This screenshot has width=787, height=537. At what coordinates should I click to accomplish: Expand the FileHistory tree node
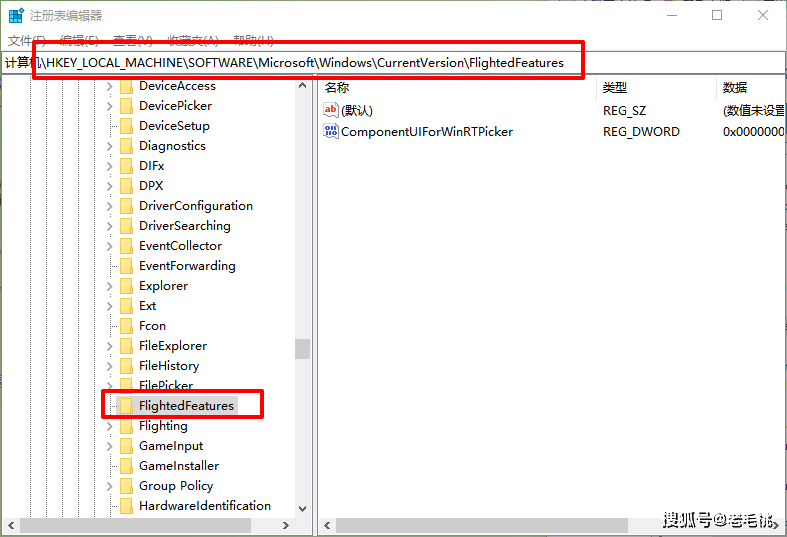point(110,366)
